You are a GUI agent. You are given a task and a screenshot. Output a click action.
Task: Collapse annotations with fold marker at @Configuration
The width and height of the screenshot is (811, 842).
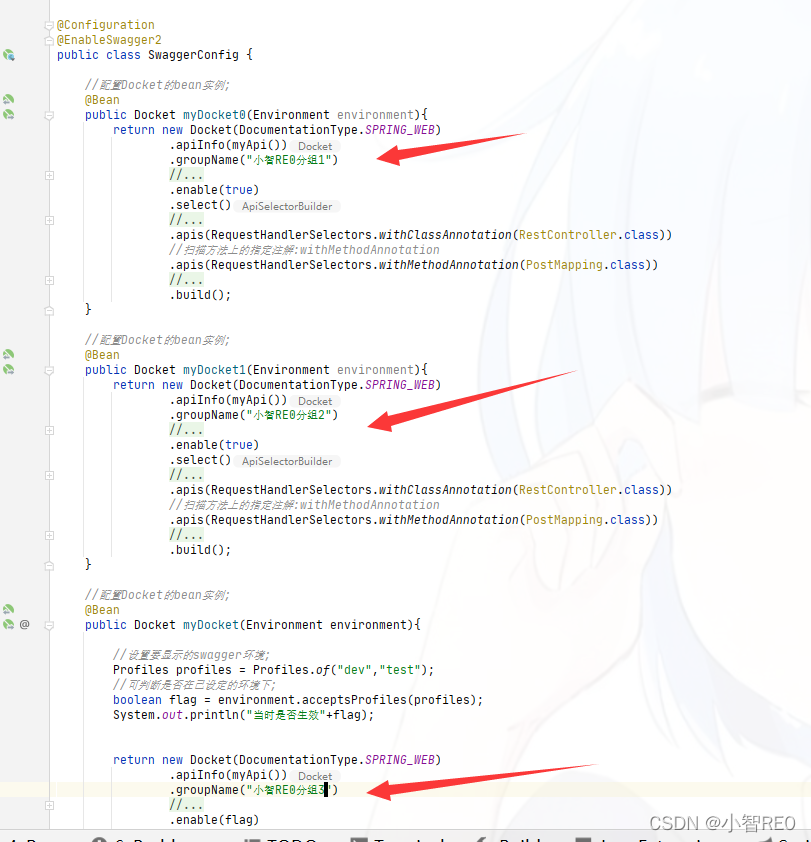pos(49,25)
